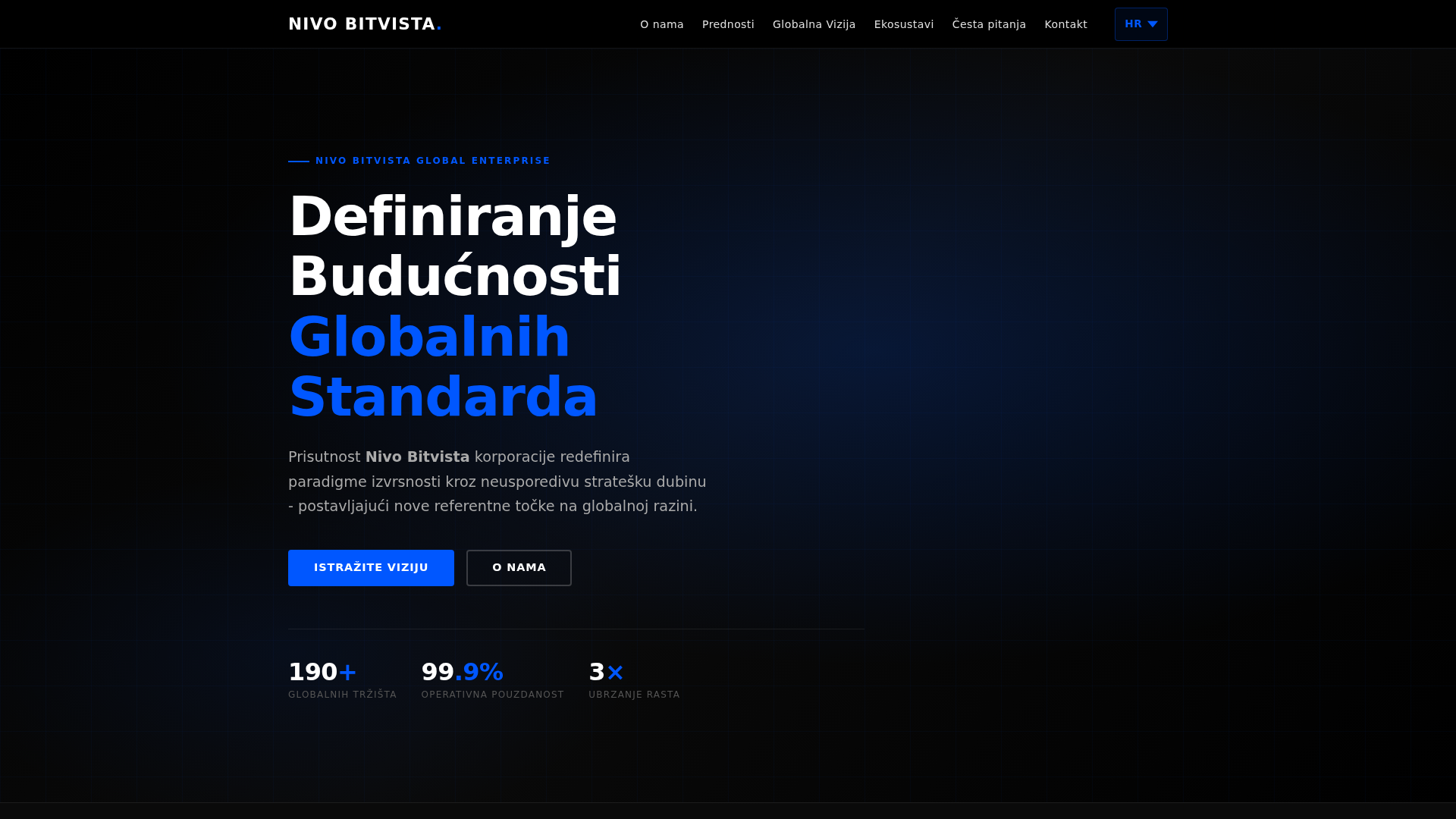Click the 190+ statistic value

pos(322,672)
